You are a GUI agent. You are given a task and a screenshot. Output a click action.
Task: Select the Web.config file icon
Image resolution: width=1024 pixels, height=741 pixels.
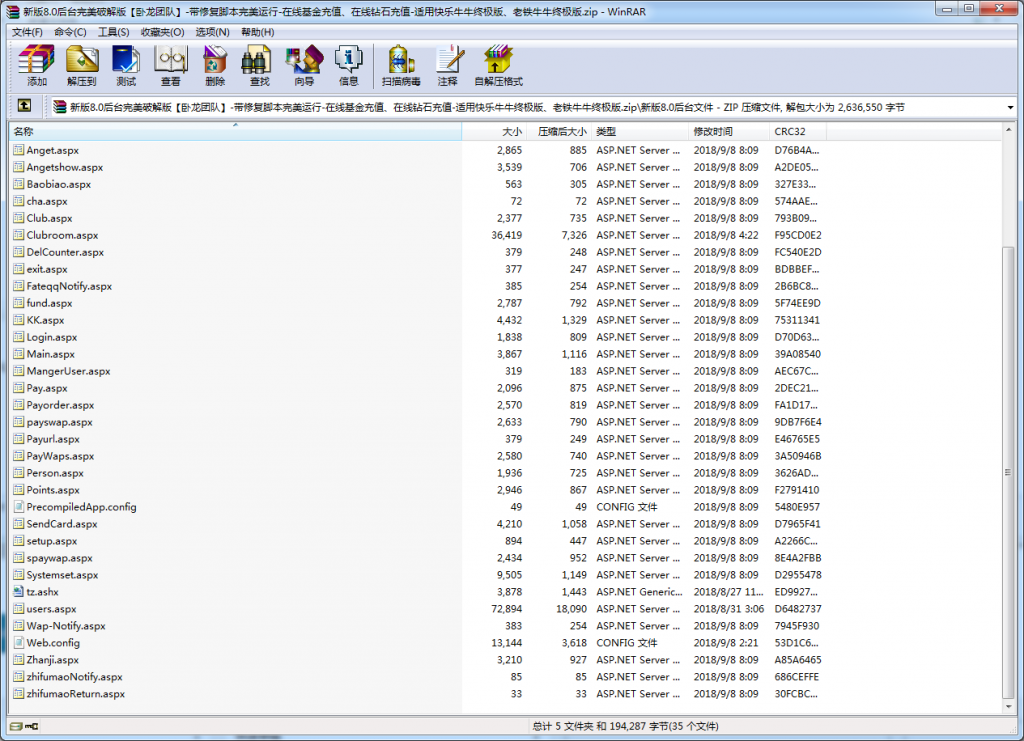pos(18,643)
